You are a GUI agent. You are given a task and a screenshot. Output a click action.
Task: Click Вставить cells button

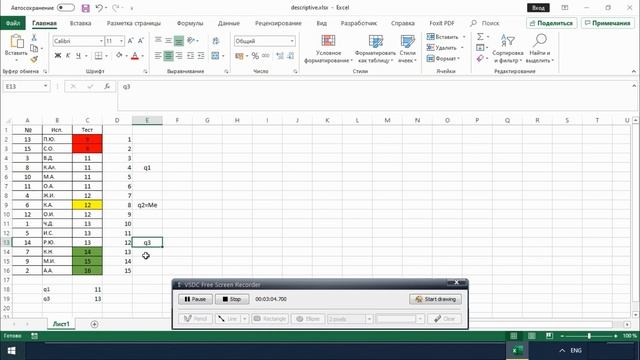[442, 37]
